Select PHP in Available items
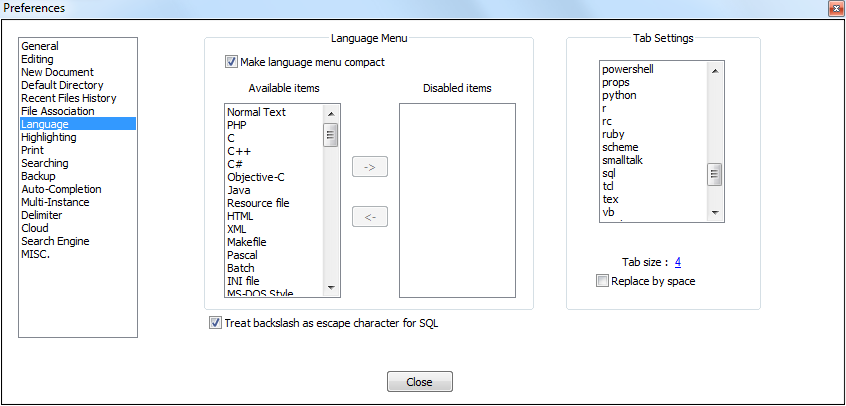 tap(237, 125)
